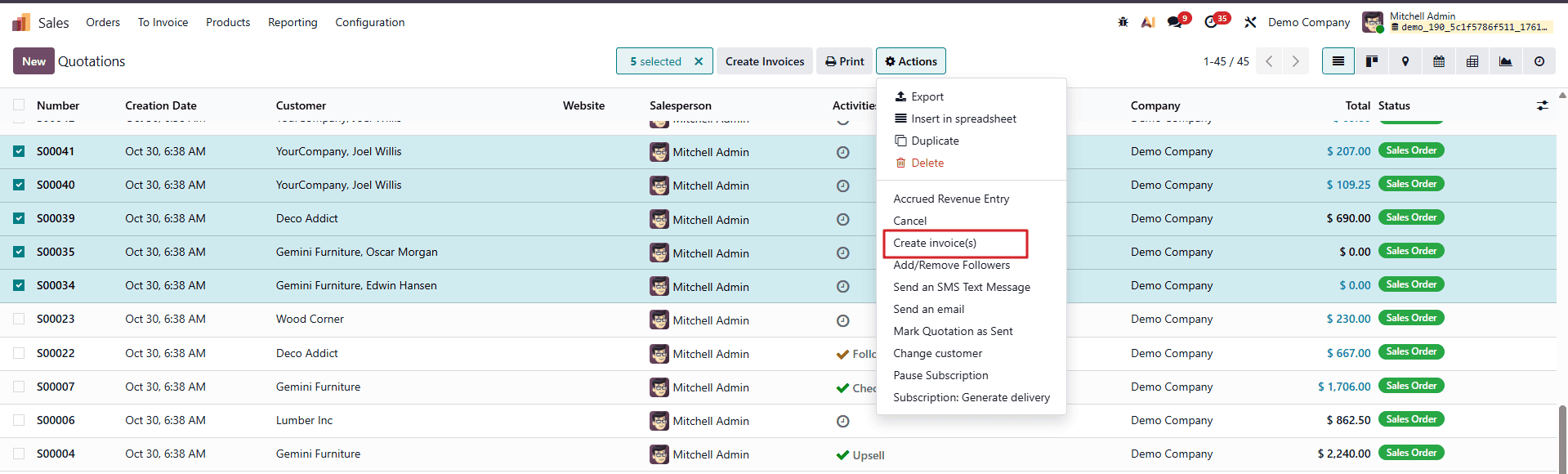Open the Orders menu

[x=103, y=22]
